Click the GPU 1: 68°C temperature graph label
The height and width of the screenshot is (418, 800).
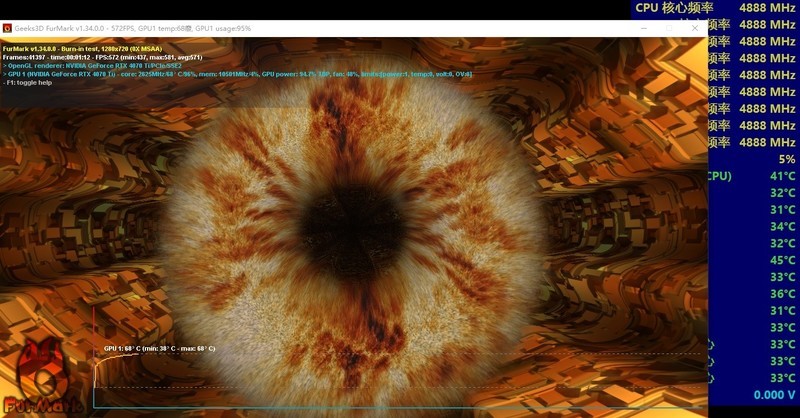click(x=160, y=349)
